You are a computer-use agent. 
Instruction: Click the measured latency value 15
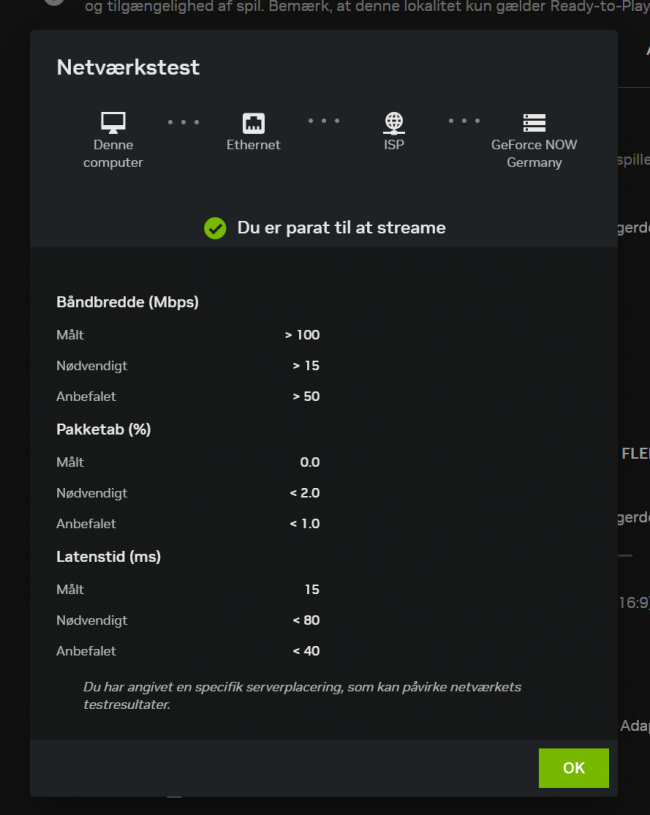click(x=313, y=589)
